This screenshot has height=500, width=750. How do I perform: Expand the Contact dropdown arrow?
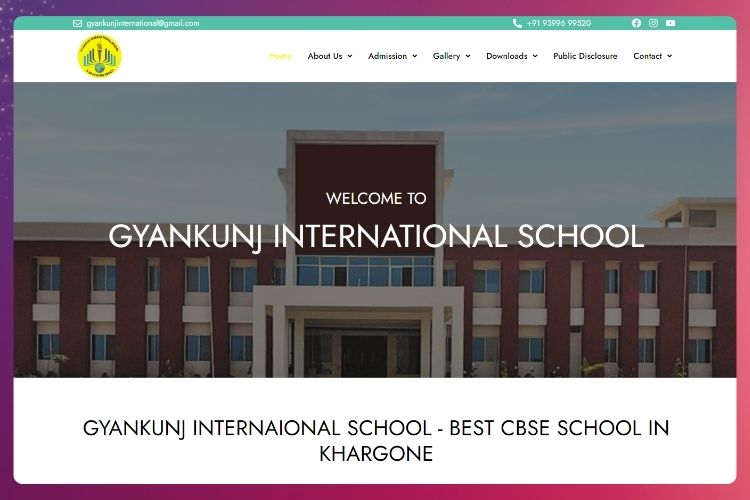670,56
